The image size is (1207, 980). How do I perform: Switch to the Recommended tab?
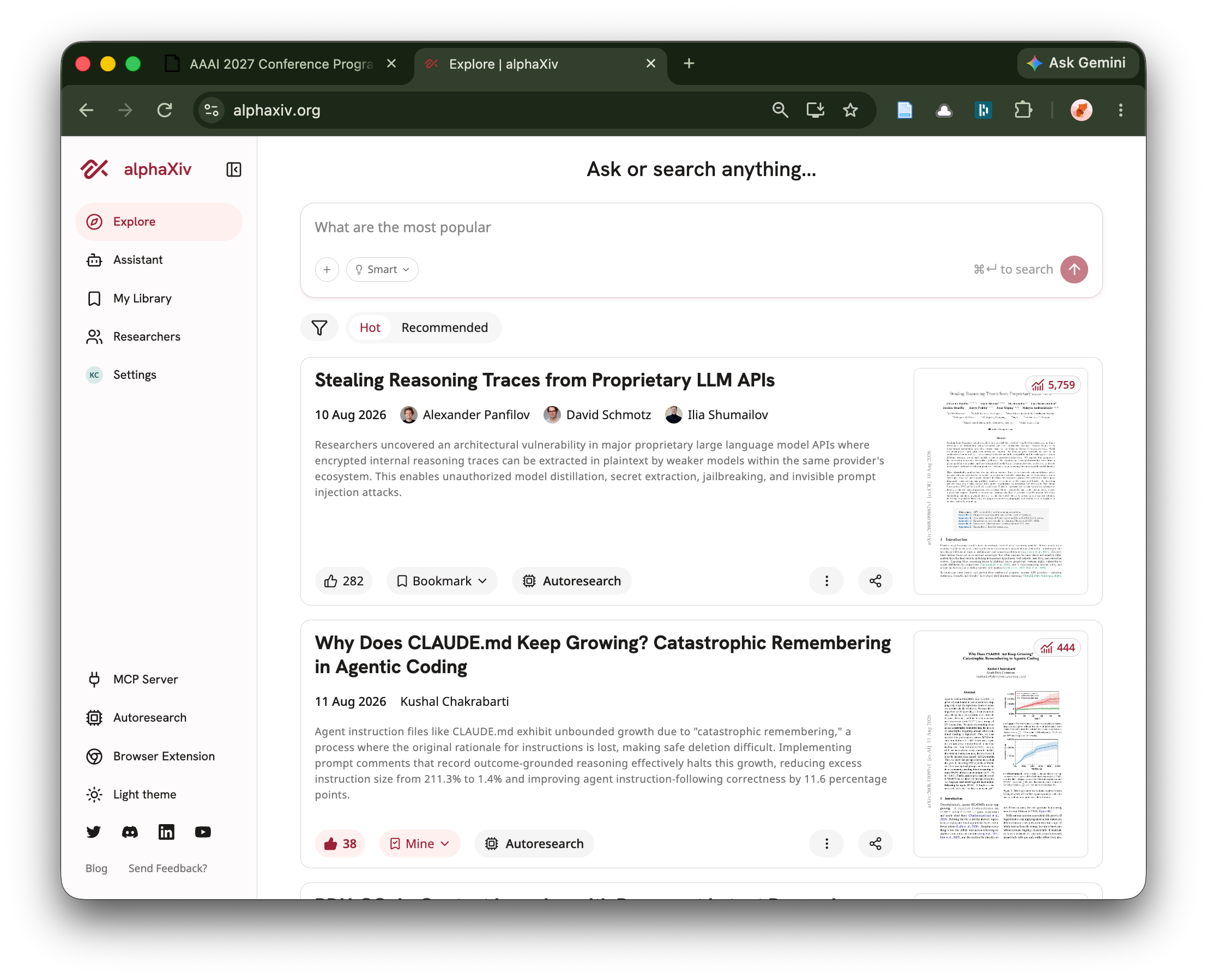pyautogui.click(x=444, y=328)
